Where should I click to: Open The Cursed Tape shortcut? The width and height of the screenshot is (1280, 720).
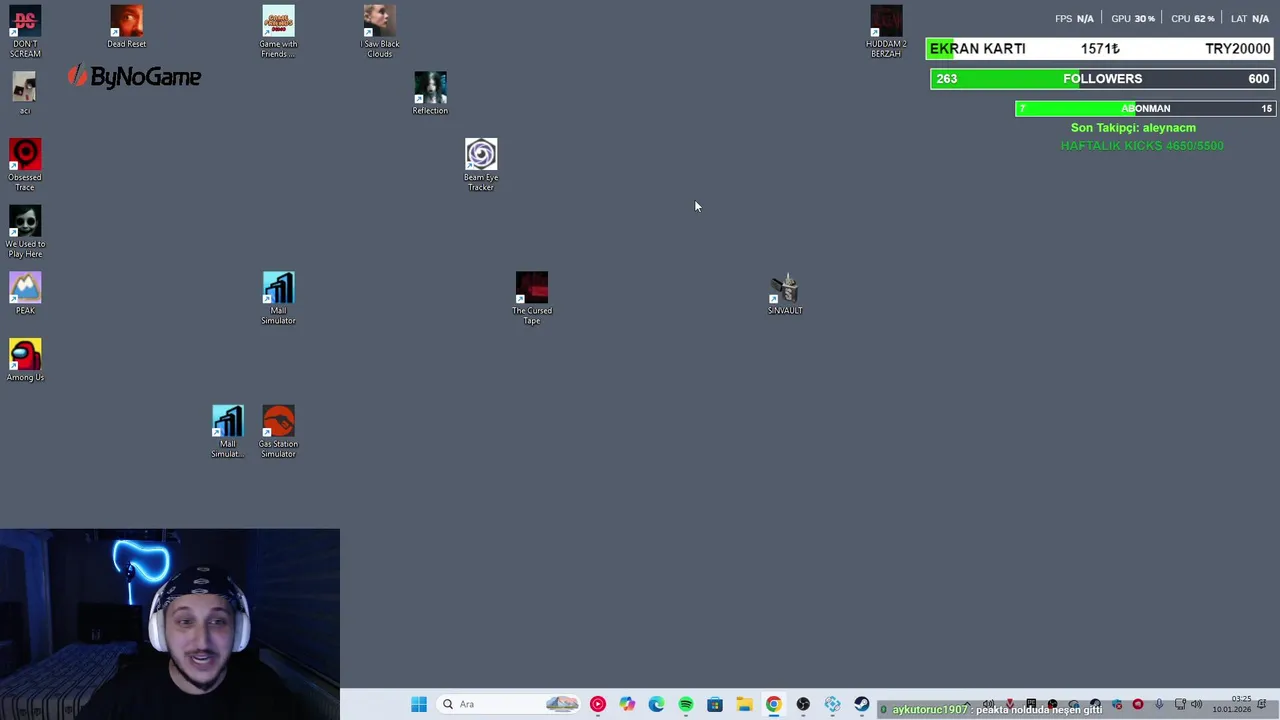click(x=532, y=298)
